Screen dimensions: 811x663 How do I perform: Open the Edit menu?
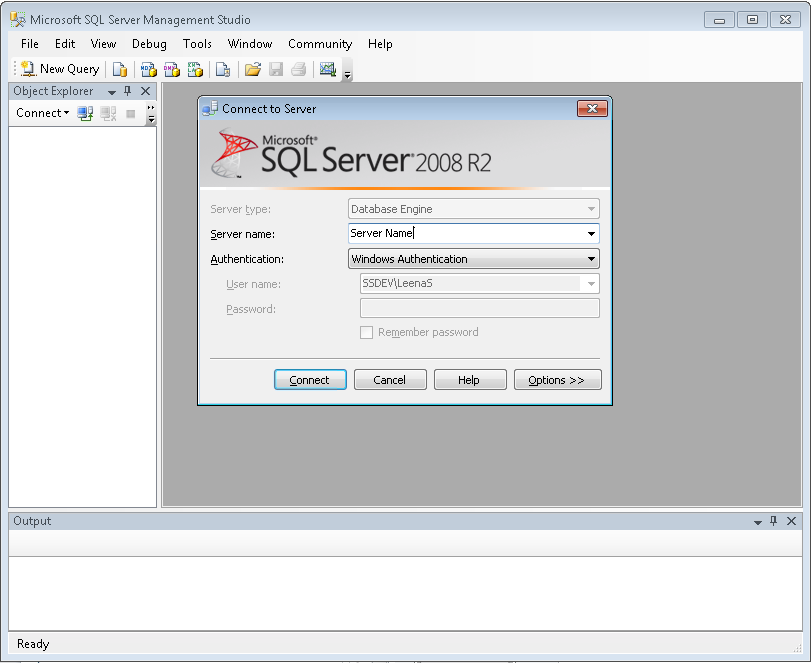[x=65, y=44]
